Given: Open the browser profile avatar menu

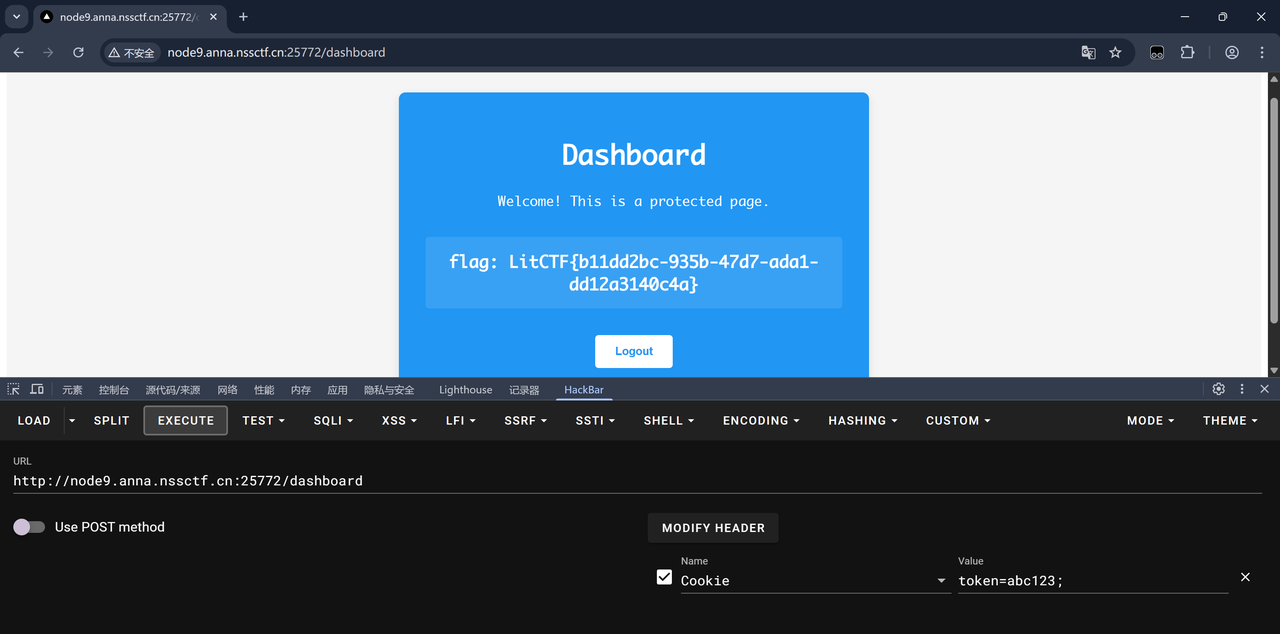Looking at the screenshot, I should [x=1232, y=52].
